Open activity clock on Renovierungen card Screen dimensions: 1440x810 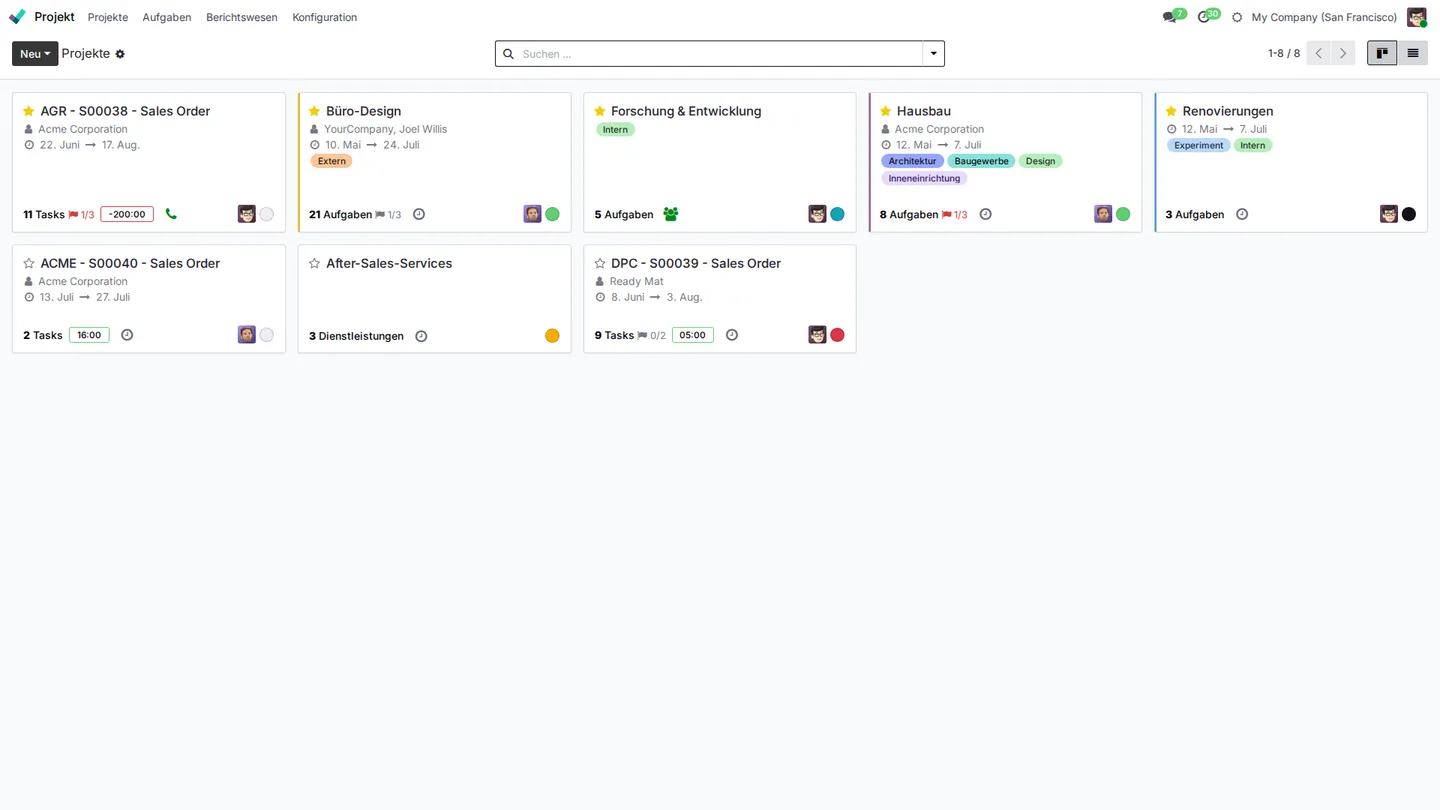click(x=1242, y=214)
